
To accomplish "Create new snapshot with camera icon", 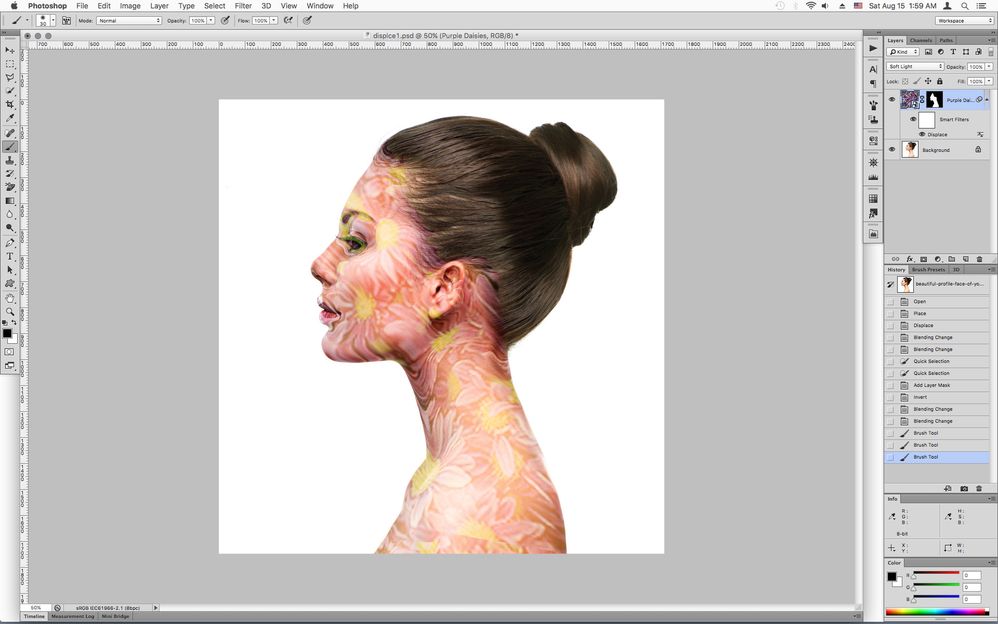I will (x=964, y=488).
